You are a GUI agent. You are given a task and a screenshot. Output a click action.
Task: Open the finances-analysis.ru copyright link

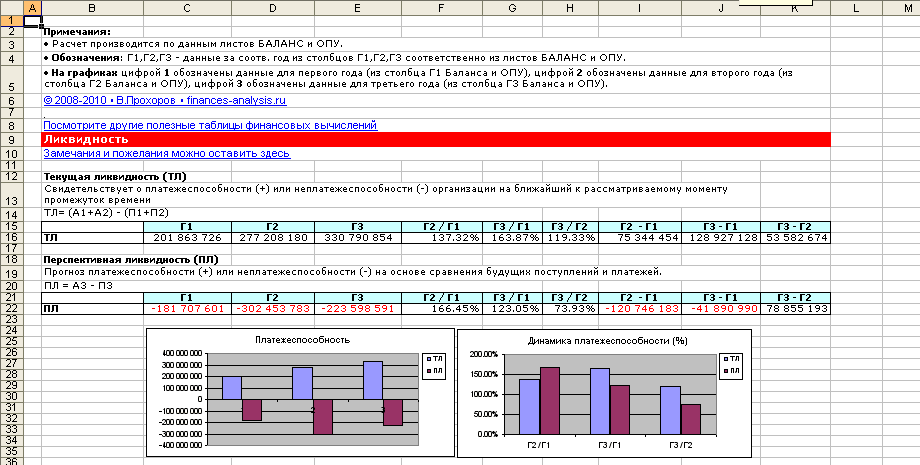coord(165,100)
